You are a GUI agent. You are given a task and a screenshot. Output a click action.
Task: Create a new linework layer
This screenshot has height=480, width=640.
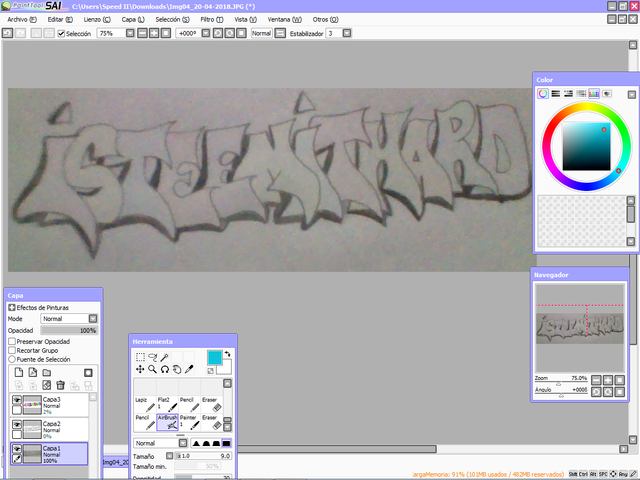pyautogui.click(x=33, y=372)
